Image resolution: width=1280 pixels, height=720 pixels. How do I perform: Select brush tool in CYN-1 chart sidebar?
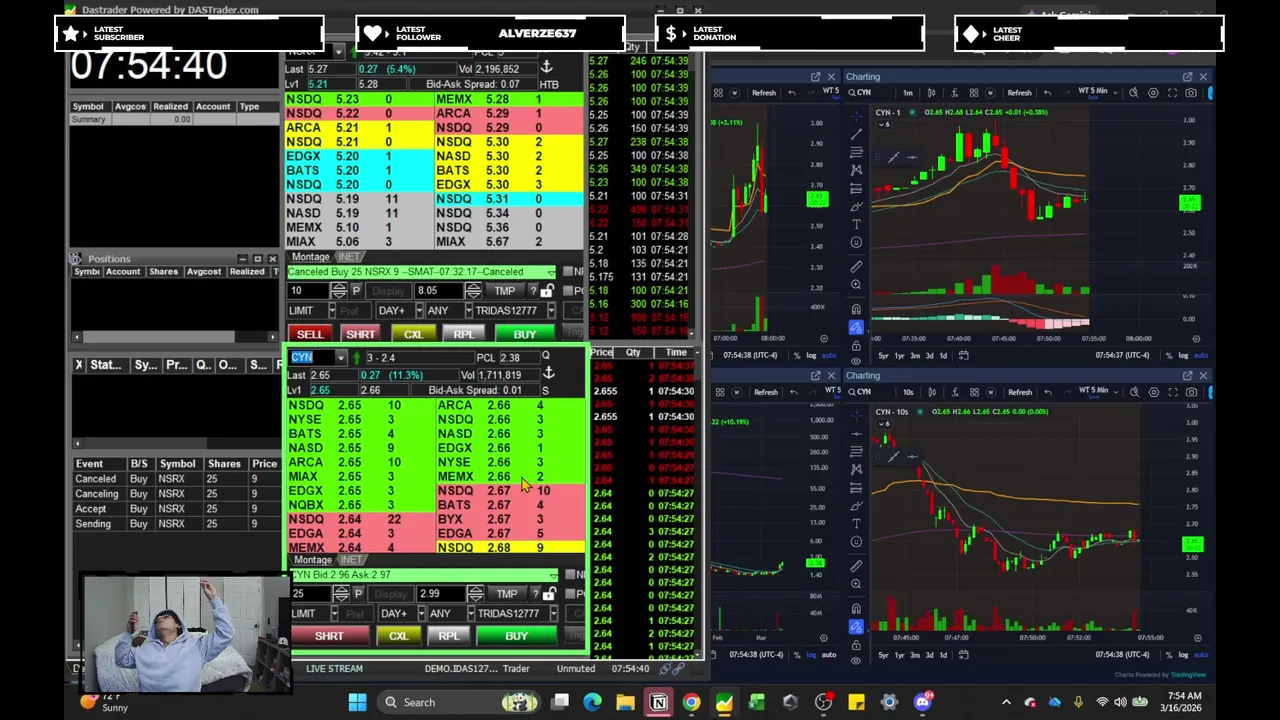(x=856, y=206)
